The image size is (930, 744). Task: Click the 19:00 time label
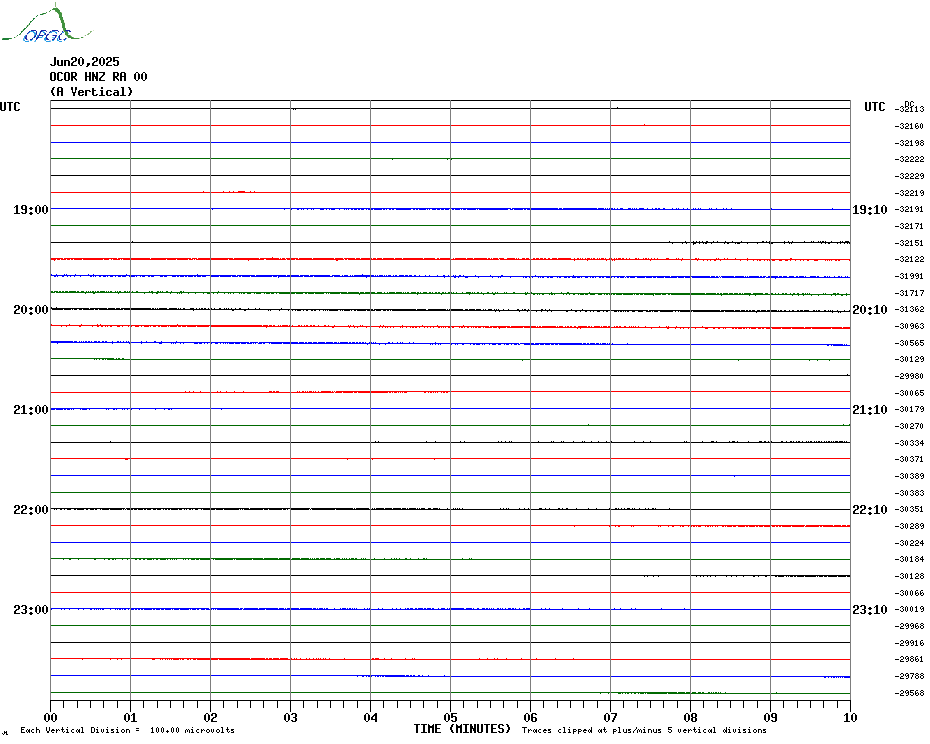coord(31,209)
